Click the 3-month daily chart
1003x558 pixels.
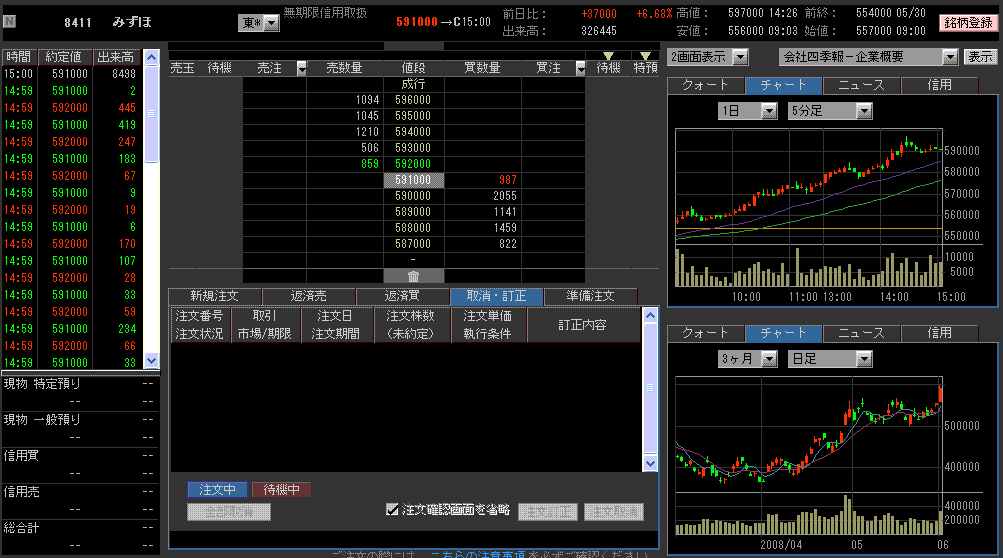[x=809, y=456]
